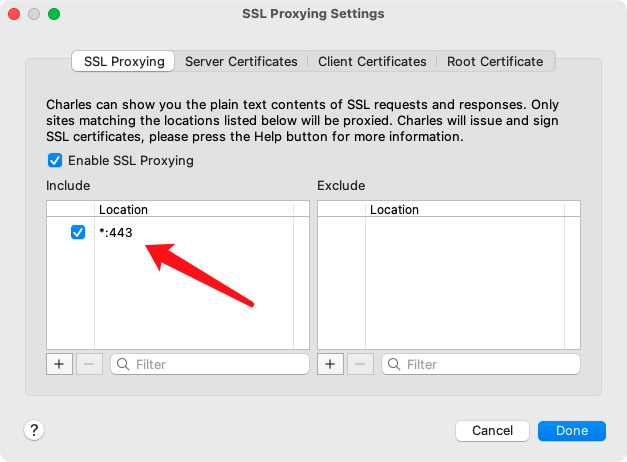Viewport: 627px width, 462px height.
Task: Add a new Exclude location with plus button
Action: click(330, 364)
